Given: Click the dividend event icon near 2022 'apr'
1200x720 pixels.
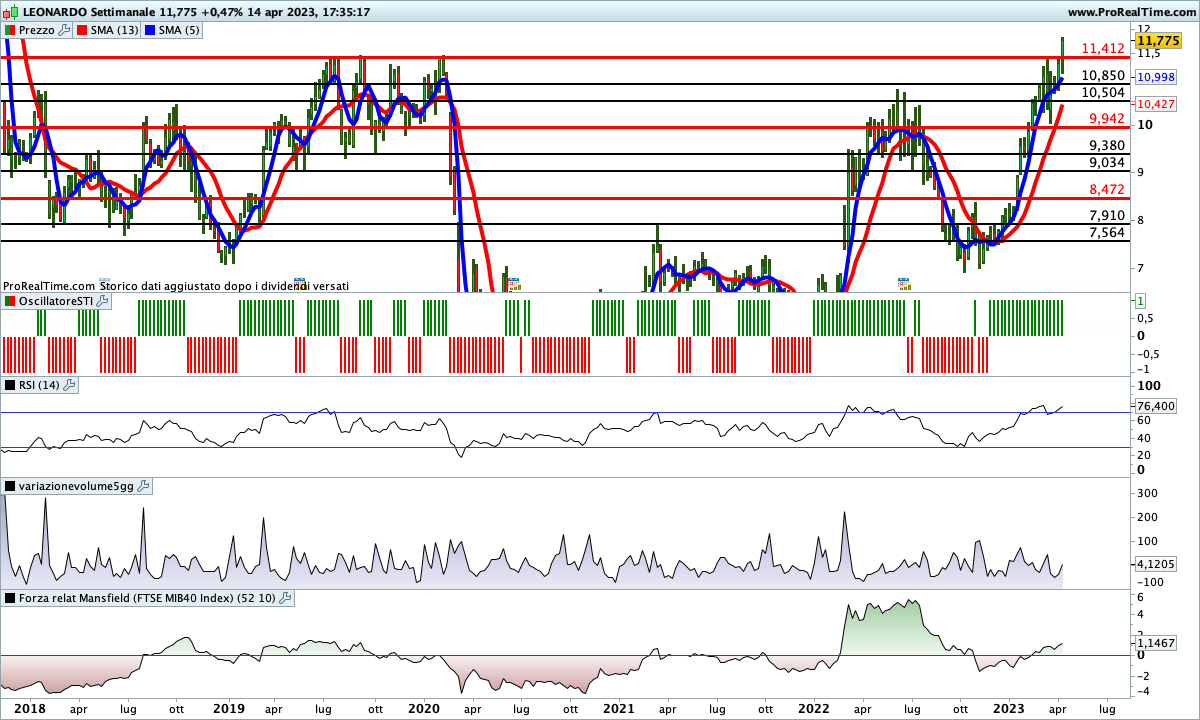Looking at the screenshot, I should (904, 283).
